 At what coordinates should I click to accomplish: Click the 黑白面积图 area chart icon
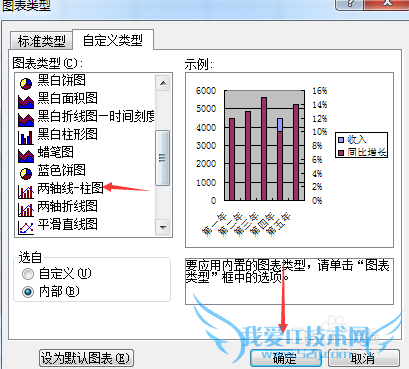(x=26, y=101)
